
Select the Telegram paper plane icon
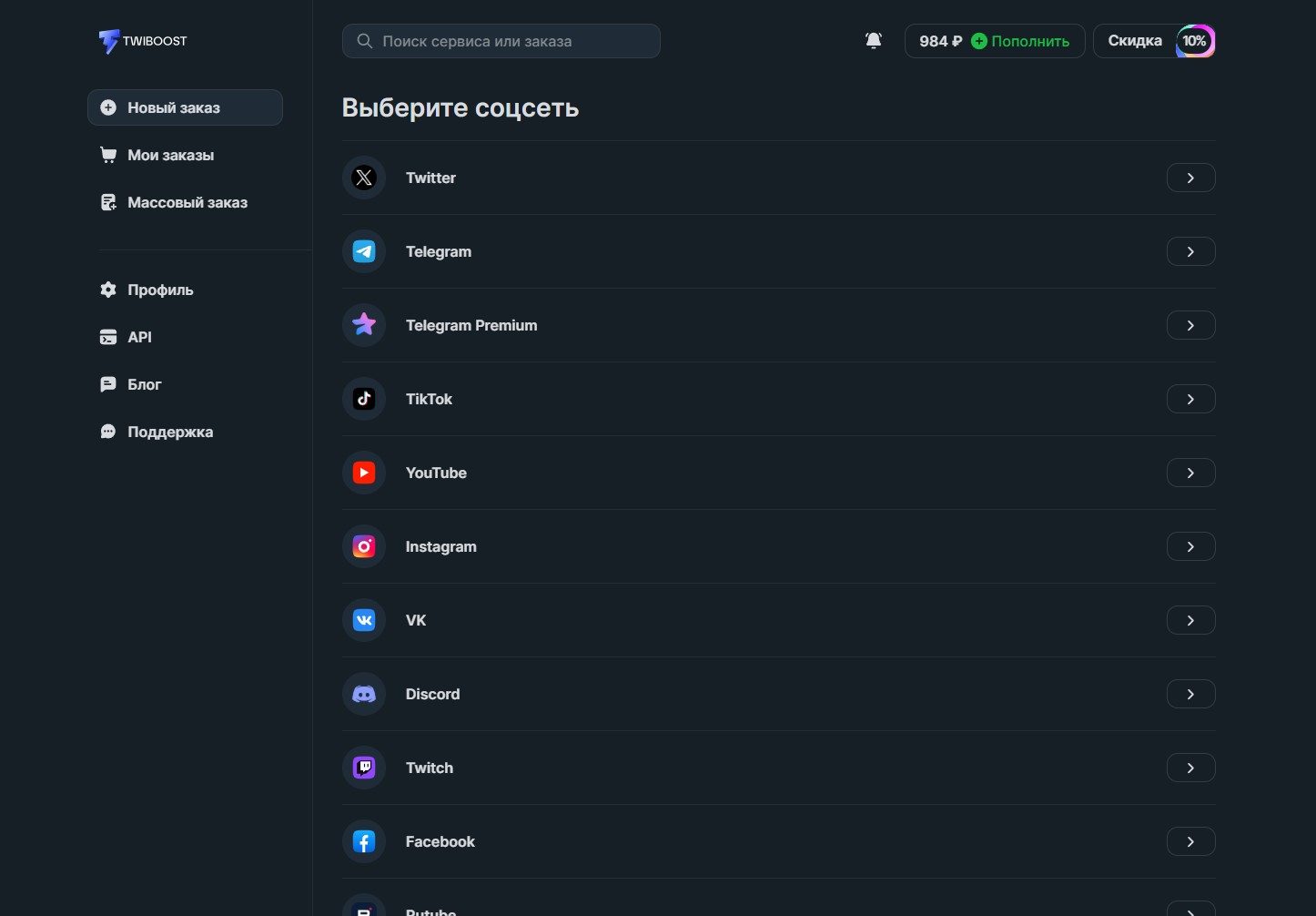click(364, 251)
